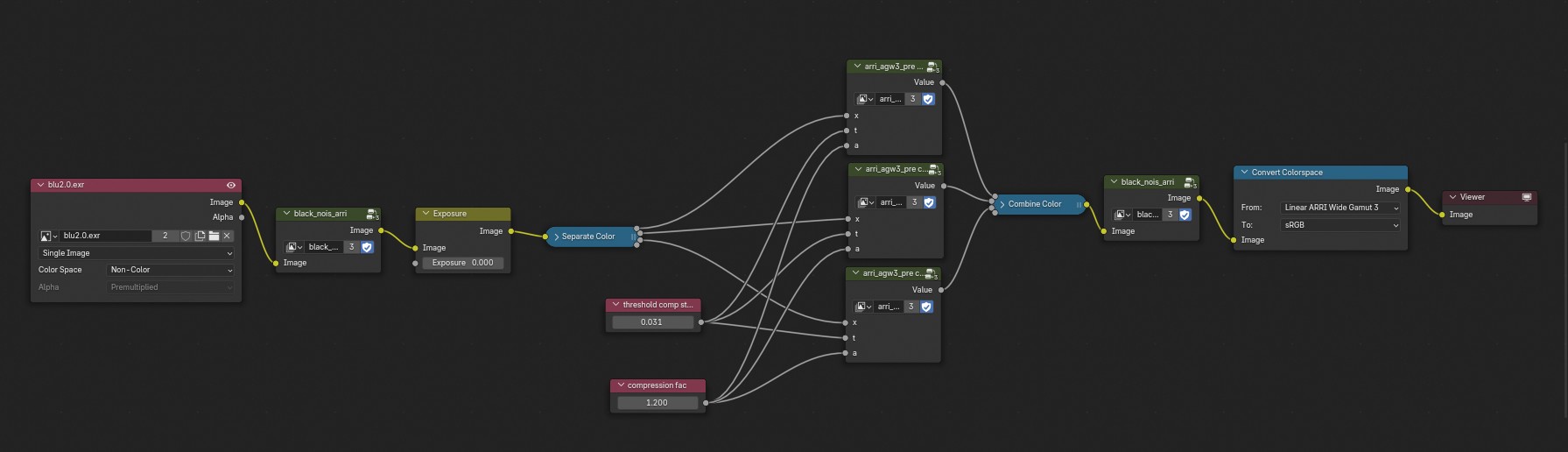Click group icon on black_nois_arri node feeding Exposure

(x=372, y=214)
